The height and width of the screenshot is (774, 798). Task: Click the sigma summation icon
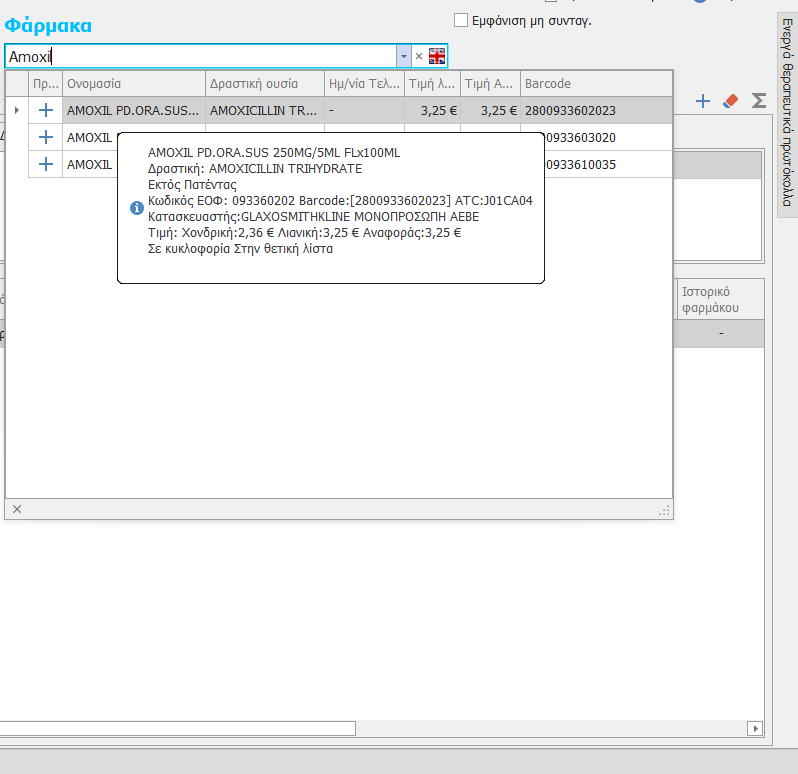[x=758, y=101]
